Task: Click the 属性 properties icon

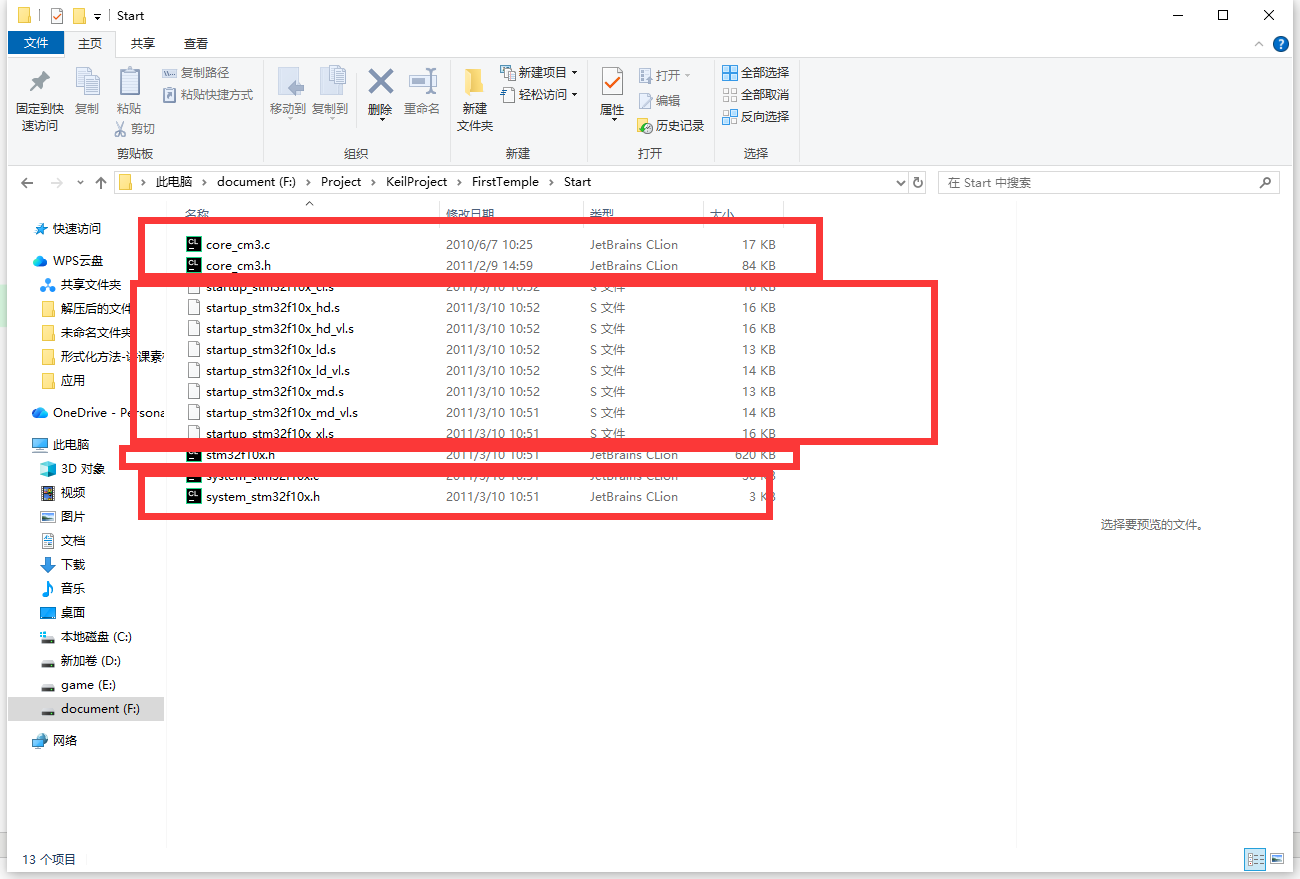Action: tap(612, 82)
